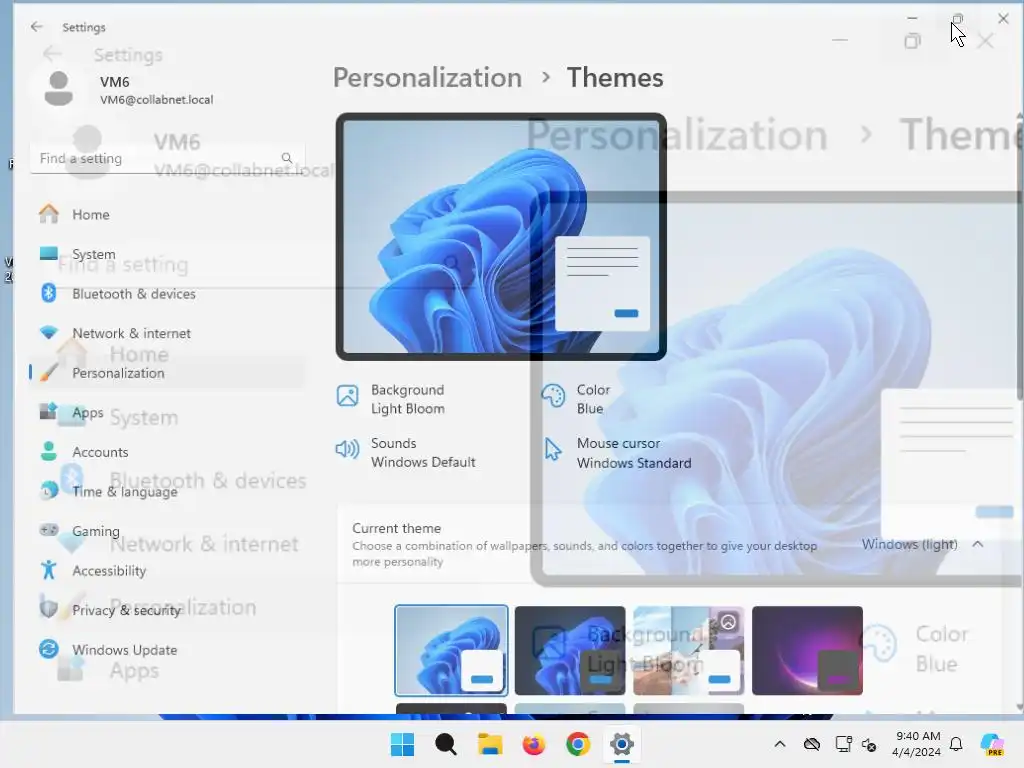Screen dimensions: 1024x768
Task: Click the muted volume tray icon
Action: 869,744
